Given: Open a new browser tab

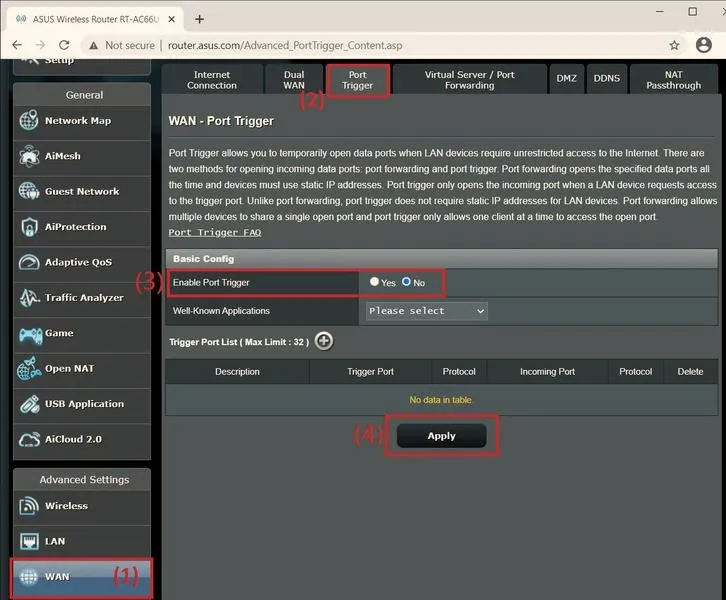Looking at the screenshot, I should pos(199,19).
